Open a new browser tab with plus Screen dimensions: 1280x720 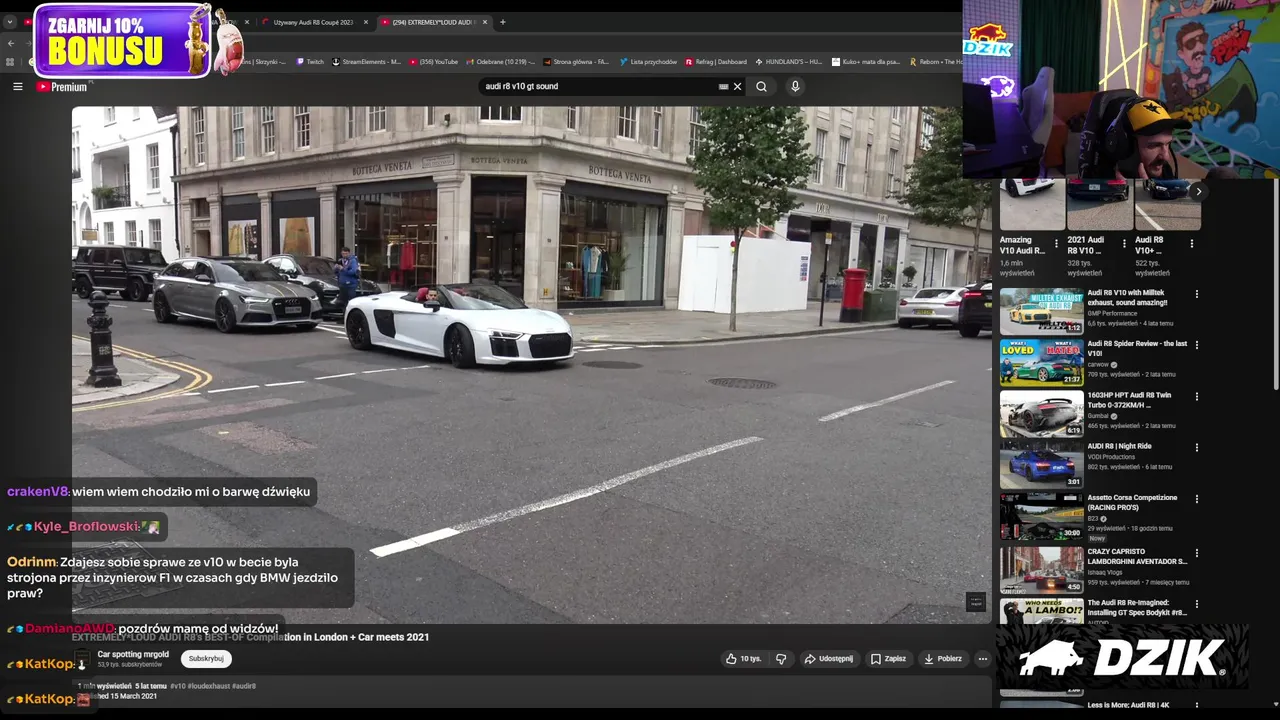503,22
